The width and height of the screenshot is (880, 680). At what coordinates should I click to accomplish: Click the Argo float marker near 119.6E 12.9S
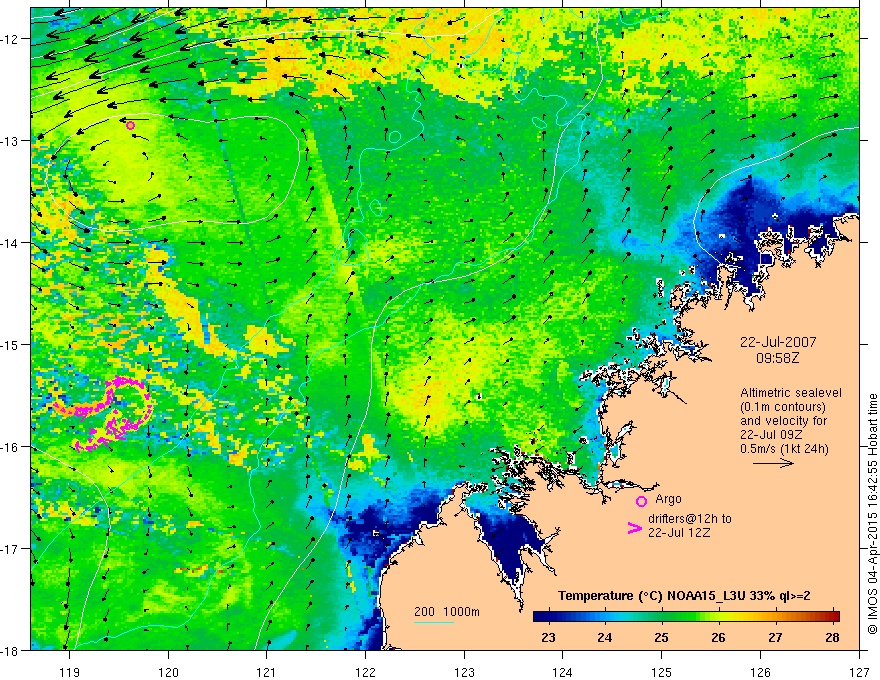[131, 125]
